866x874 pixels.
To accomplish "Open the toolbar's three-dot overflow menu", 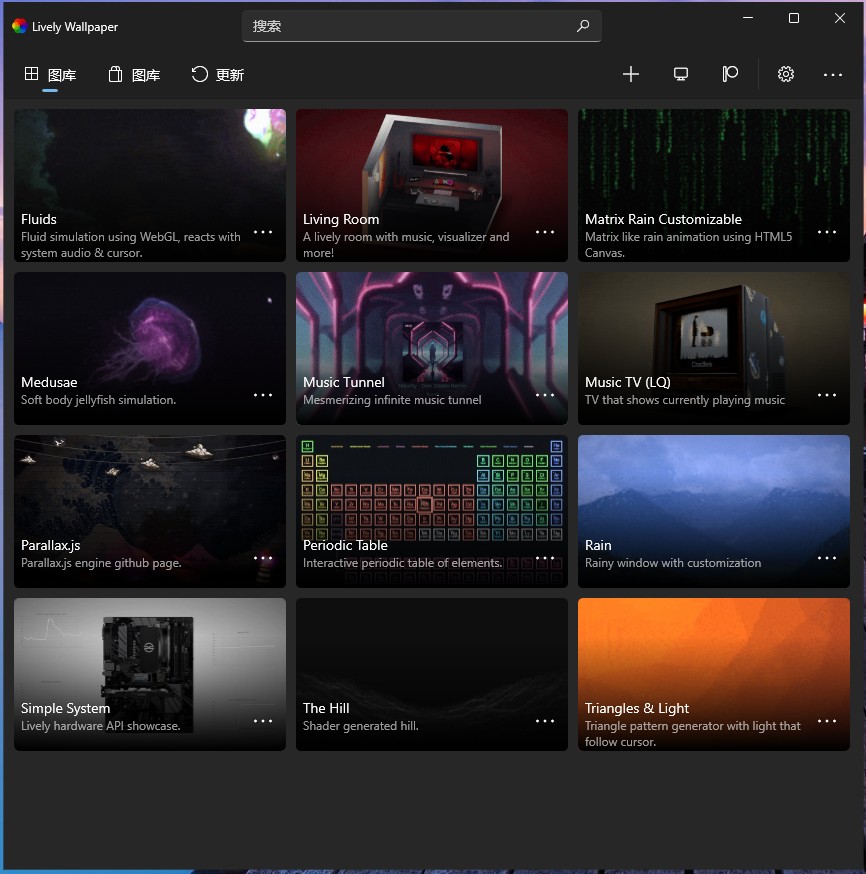I will (x=833, y=74).
